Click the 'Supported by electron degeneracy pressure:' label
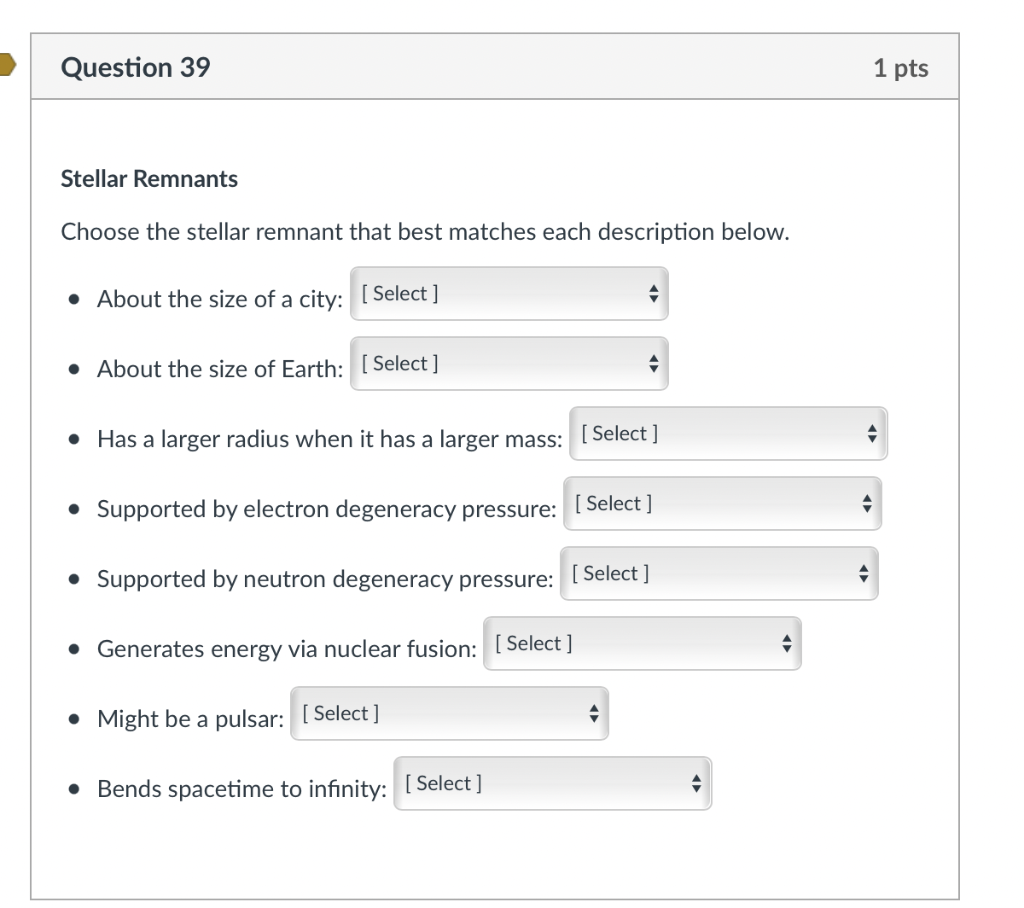This screenshot has height=908, width=1024. click(x=326, y=509)
